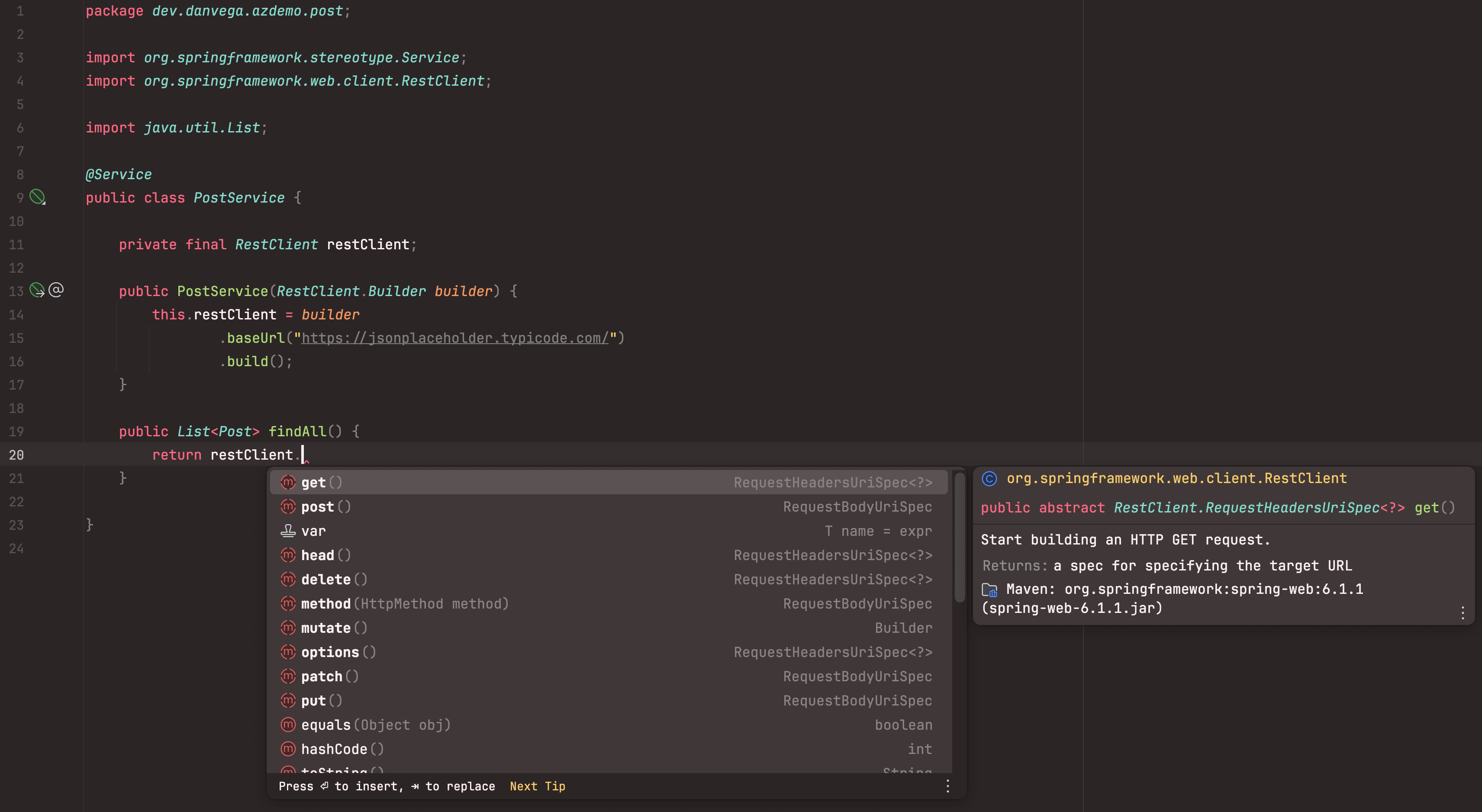Image resolution: width=1482 pixels, height=812 pixels.
Task: Click the Next Tip link
Action: click(x=537, y=786)
